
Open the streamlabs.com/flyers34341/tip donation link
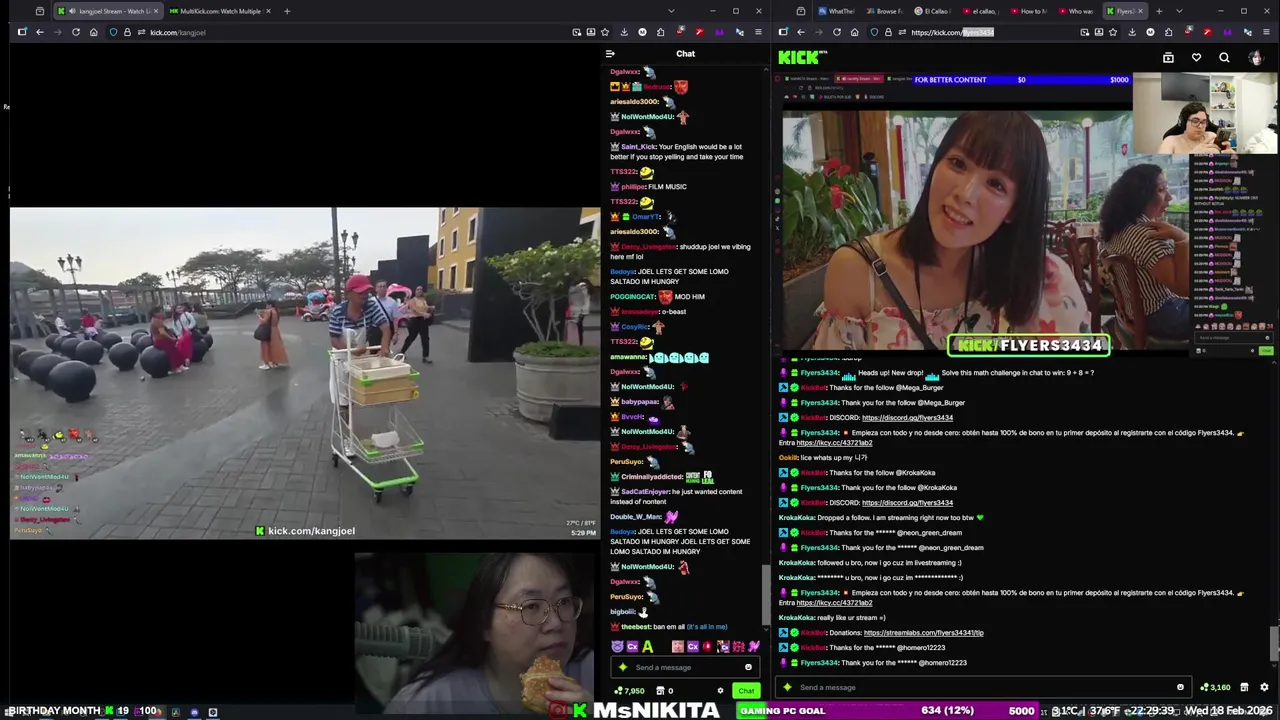click(x=923, y=633)
